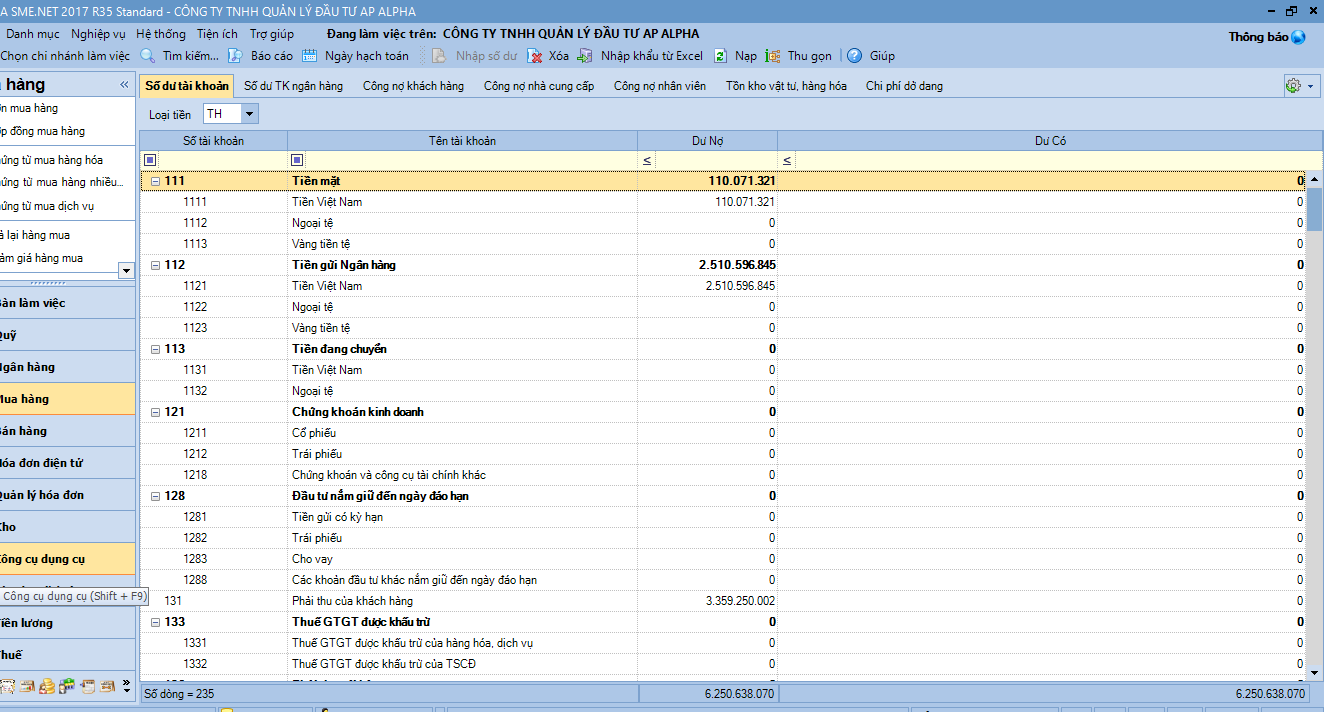Open the Kho module in the sidebar
The width and height of the screenshot is (1324, 712).
pyautogui.click(x=67, y=527)
